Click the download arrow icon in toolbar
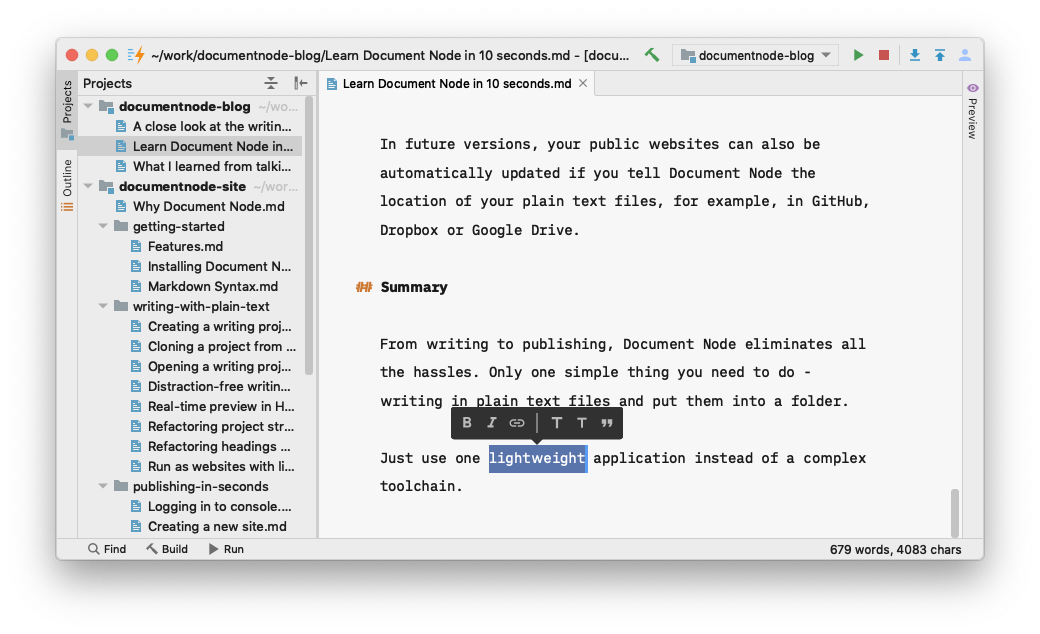Viewport: 1040px width, 634px height. click(x=915, y=55)
